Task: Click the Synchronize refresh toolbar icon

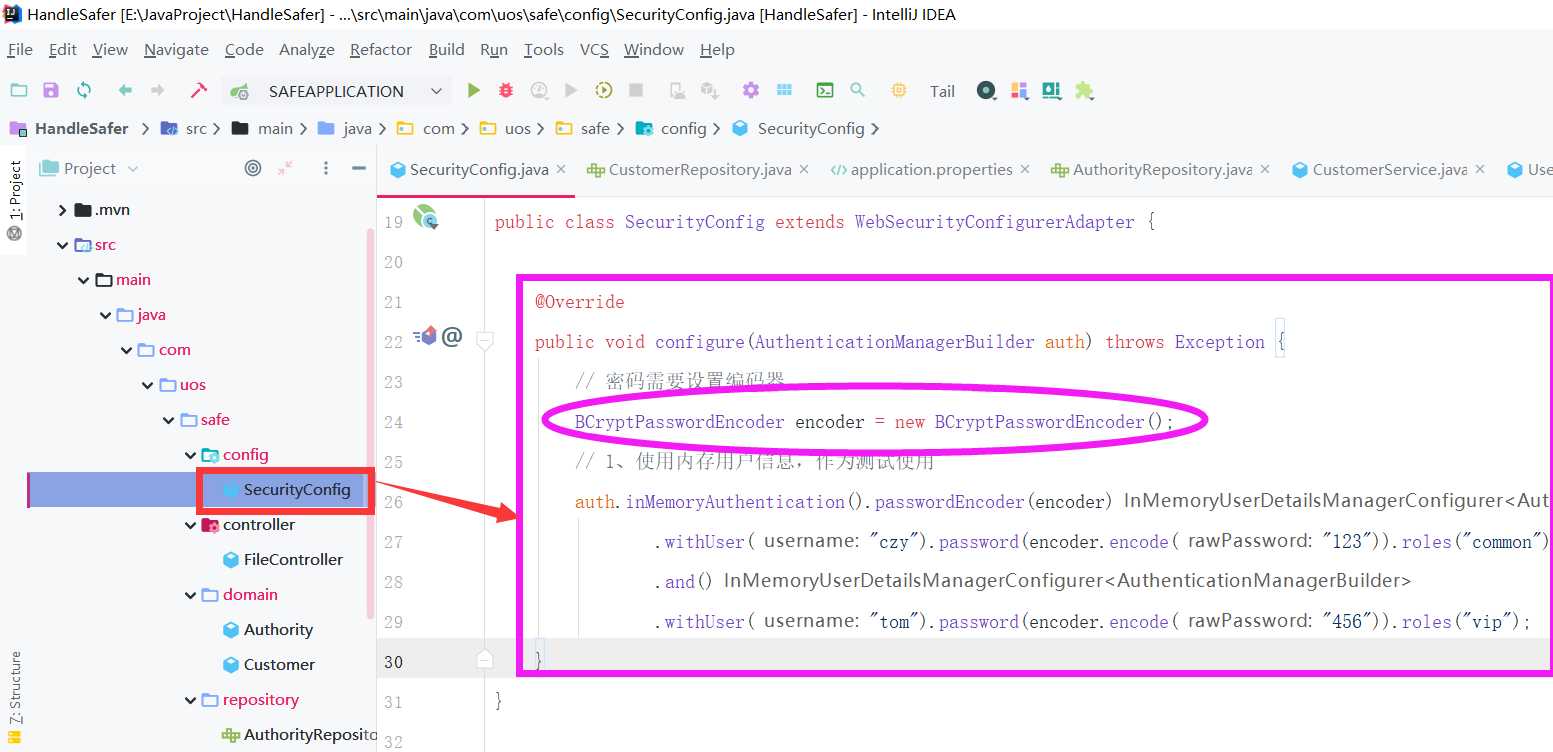Action: click(84, 90)
